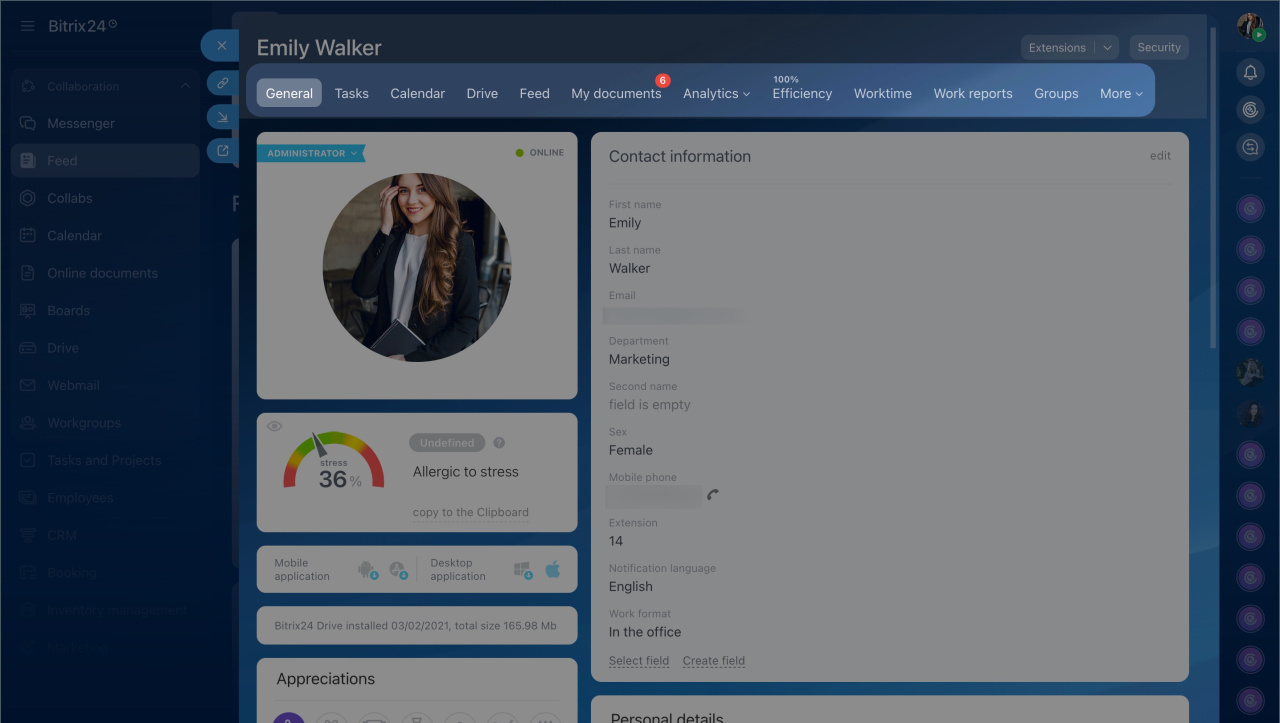The image size is (1280, 723).
Task: Expand the More tabs dropdown
Action: (1121, 93)
